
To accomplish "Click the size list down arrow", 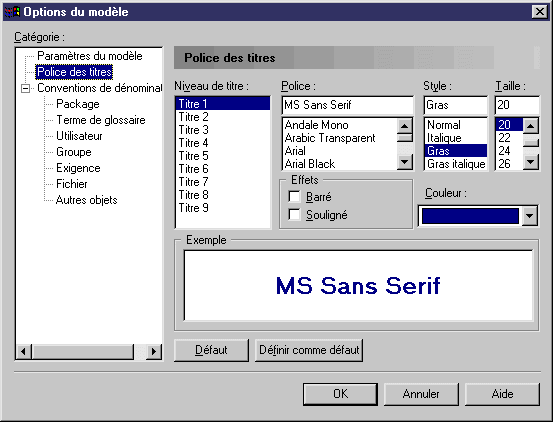I will pos(531,162).
